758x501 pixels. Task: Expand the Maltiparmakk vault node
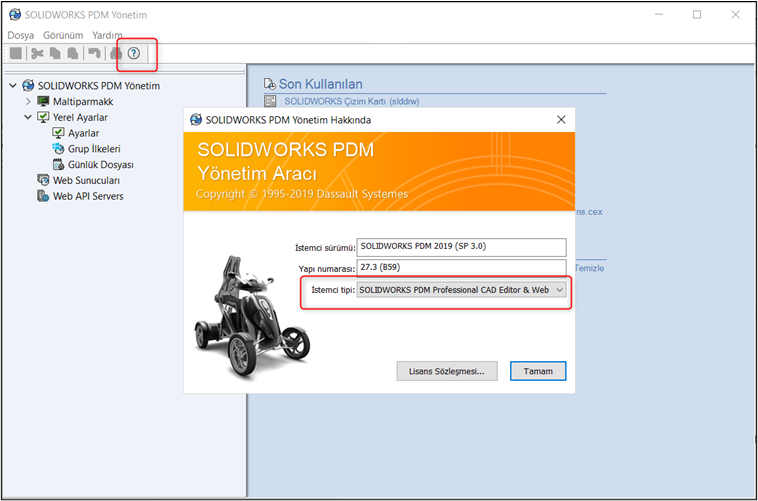click(28, 102)
